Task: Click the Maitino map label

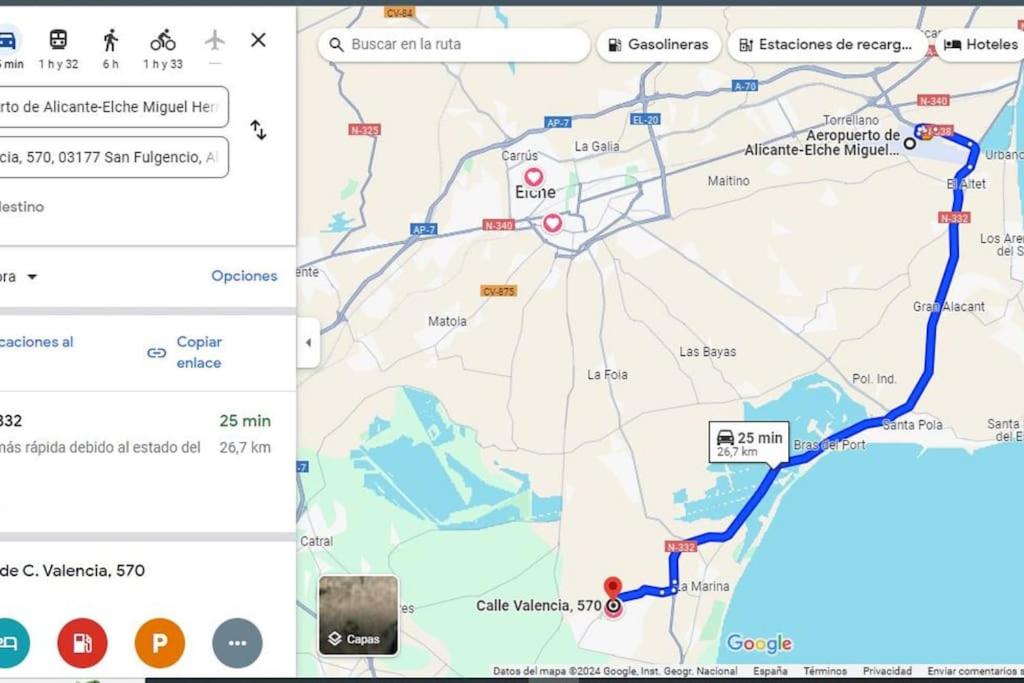Action: click(x=728, y=181)
